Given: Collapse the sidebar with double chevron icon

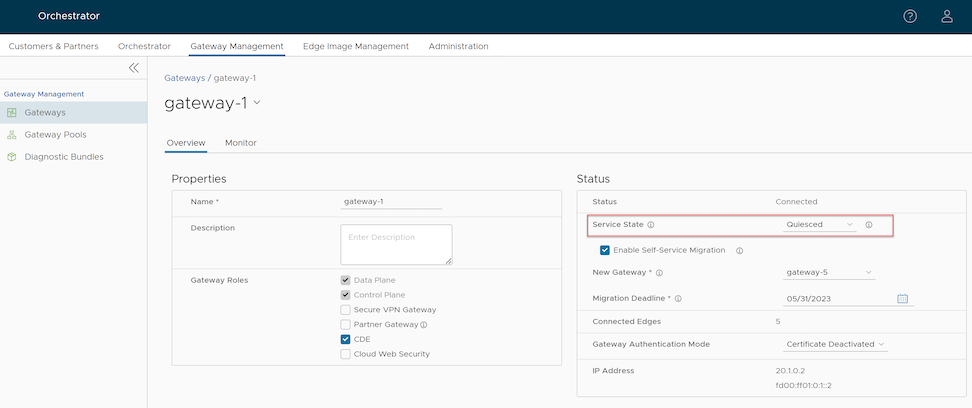Looking at the screenshot, I should click(134, 67).
